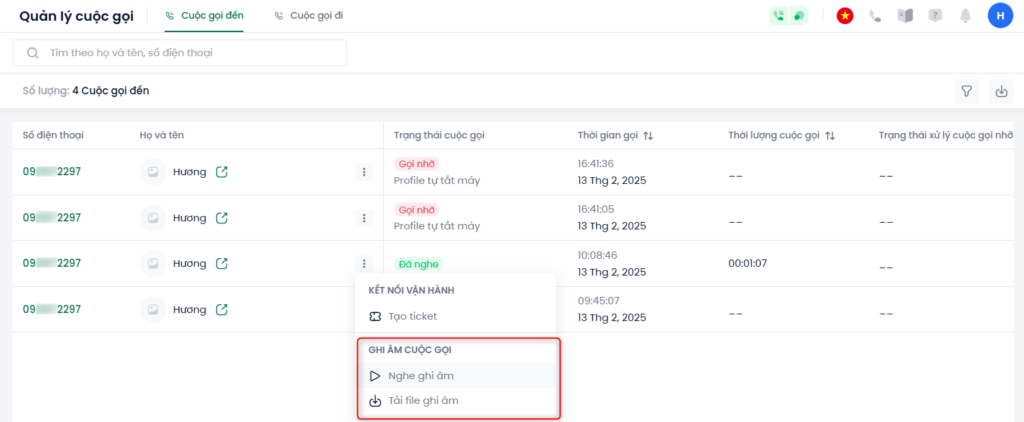Open the guide book icon
1024x422 pixels.
[906, 16]
